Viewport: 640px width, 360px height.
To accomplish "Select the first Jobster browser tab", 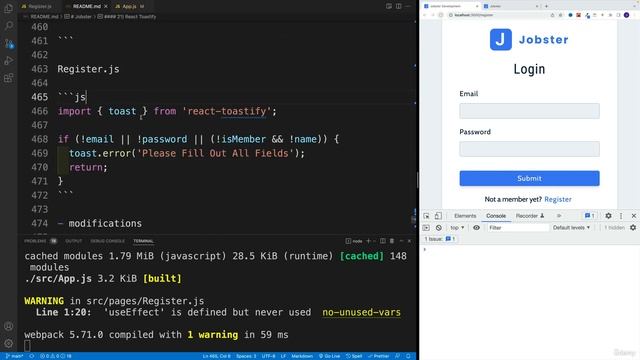I will (x=451, y=6).
